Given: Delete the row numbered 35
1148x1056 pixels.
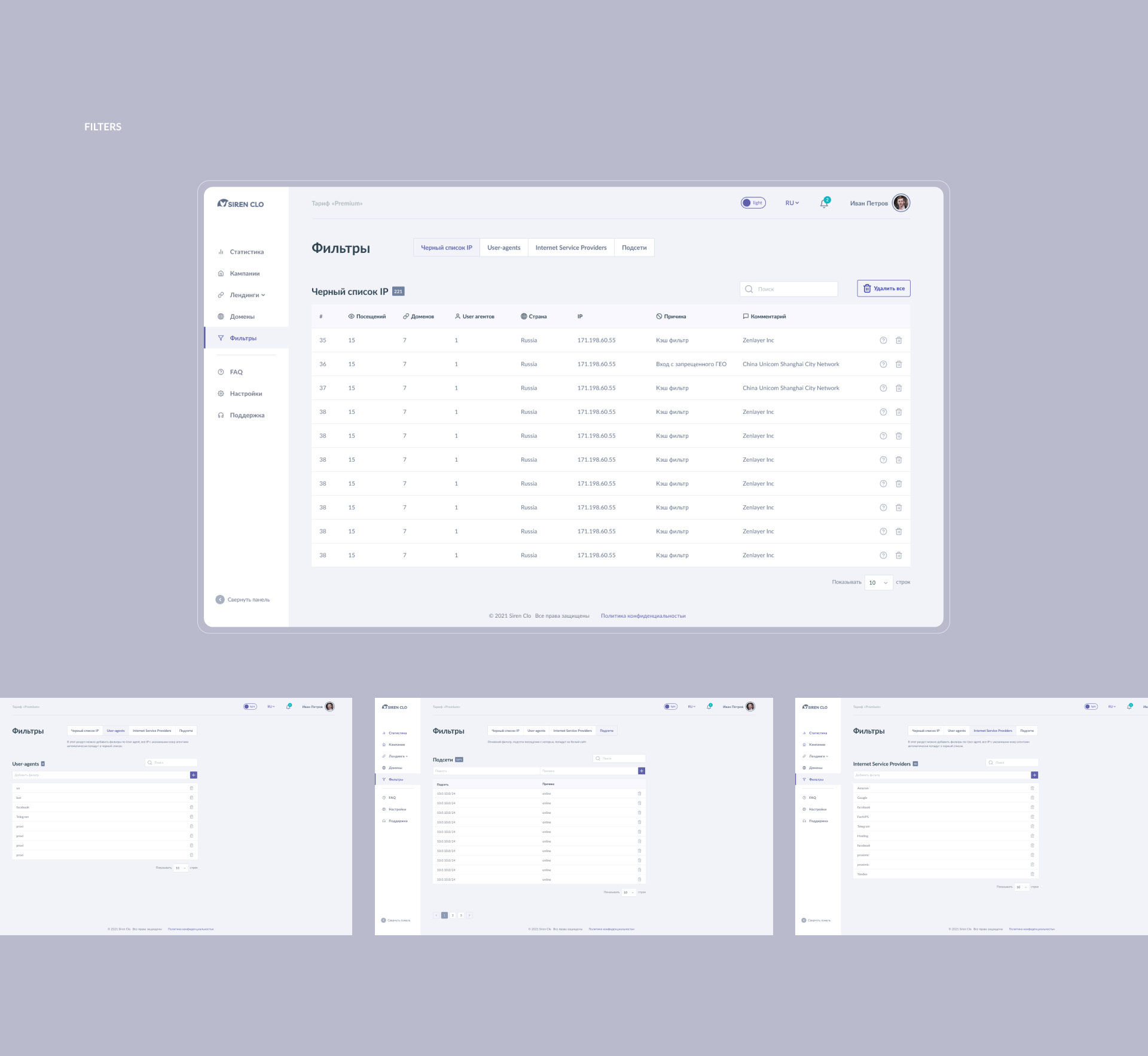Looking at the screenshot, I should pyautogui.click(x=899, y=340).
